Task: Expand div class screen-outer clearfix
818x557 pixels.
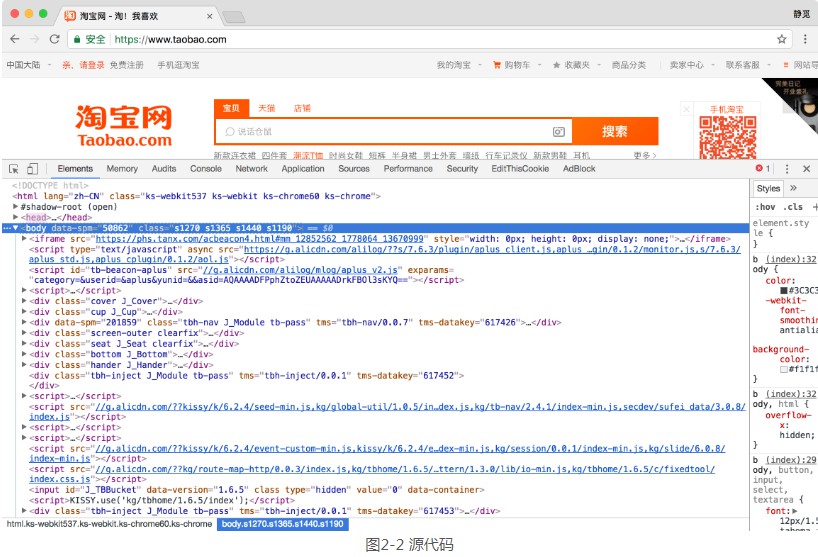Action: [x=24, y=333]
